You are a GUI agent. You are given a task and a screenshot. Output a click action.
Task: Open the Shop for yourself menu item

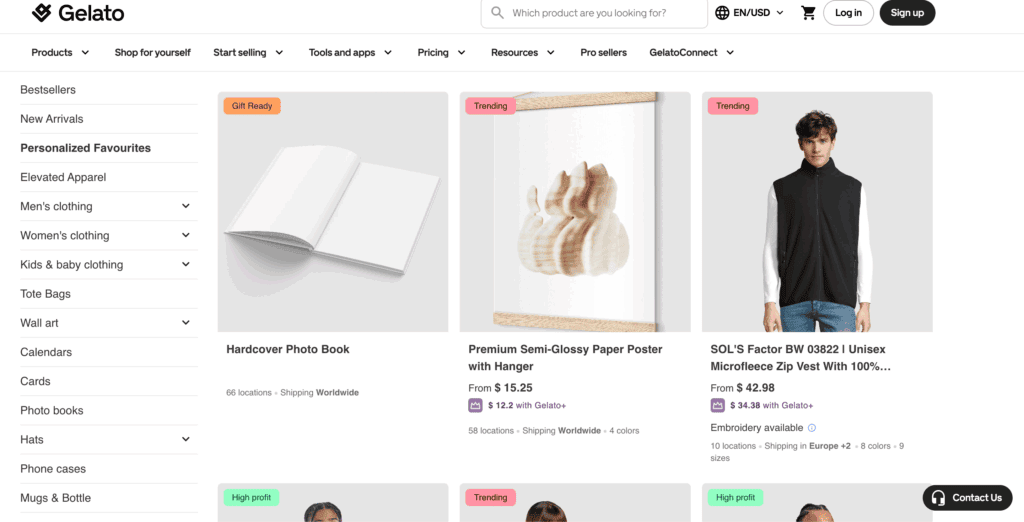pos(152,52)
